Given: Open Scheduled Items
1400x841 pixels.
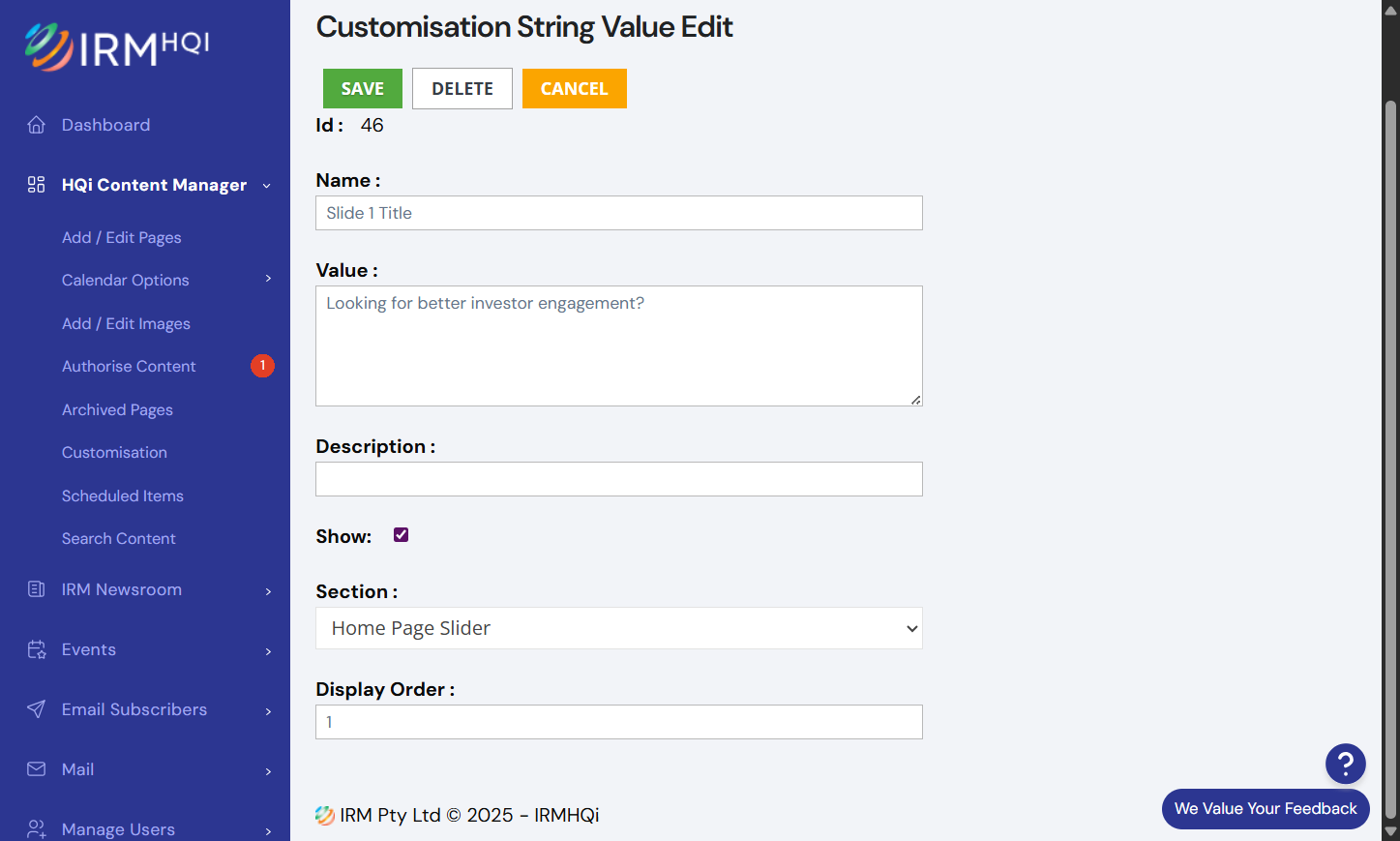Looking at the screenshot, I should [123, 496].
